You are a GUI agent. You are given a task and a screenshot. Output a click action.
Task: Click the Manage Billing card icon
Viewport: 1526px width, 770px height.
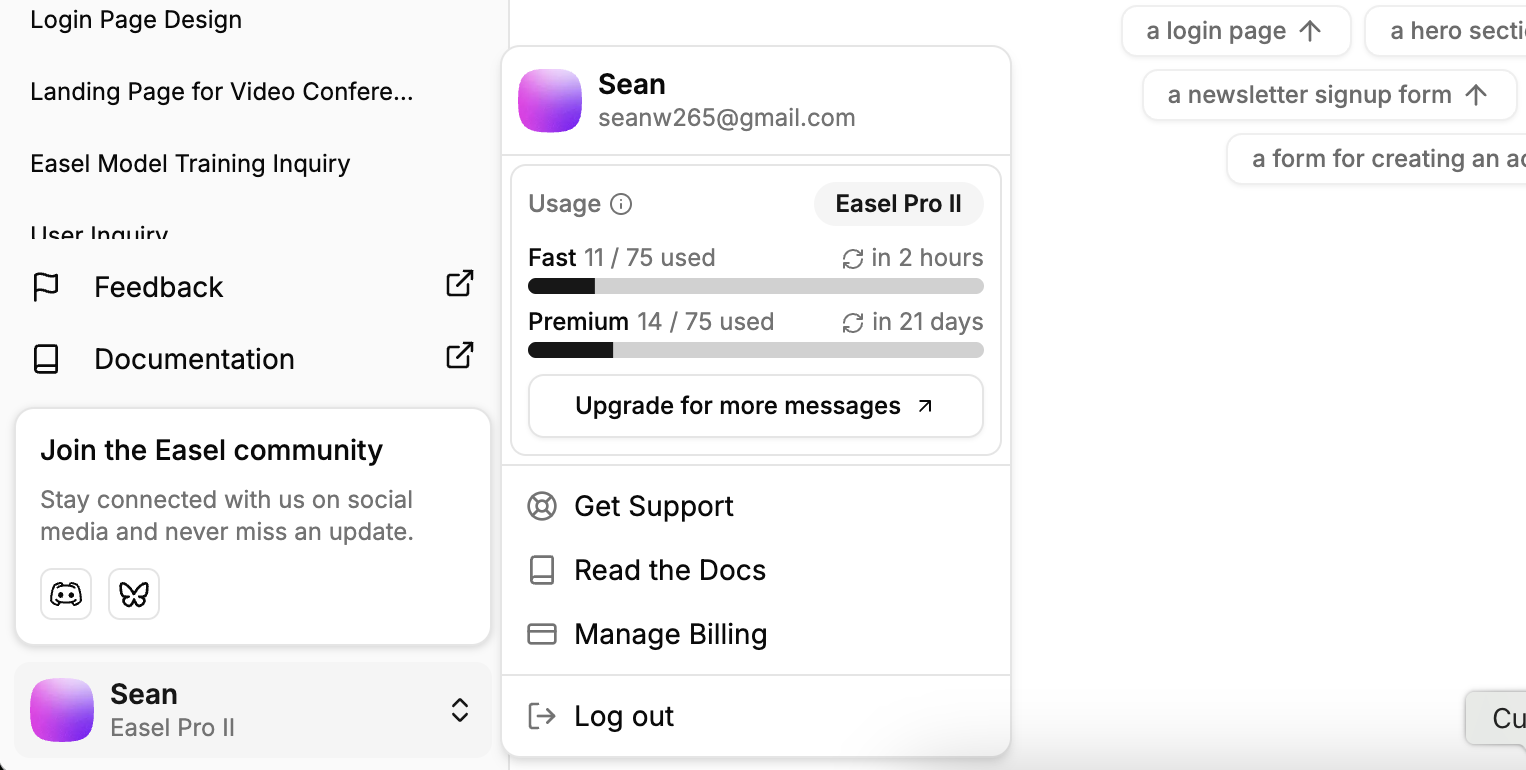pyautogui.click(x=541, y=634)
